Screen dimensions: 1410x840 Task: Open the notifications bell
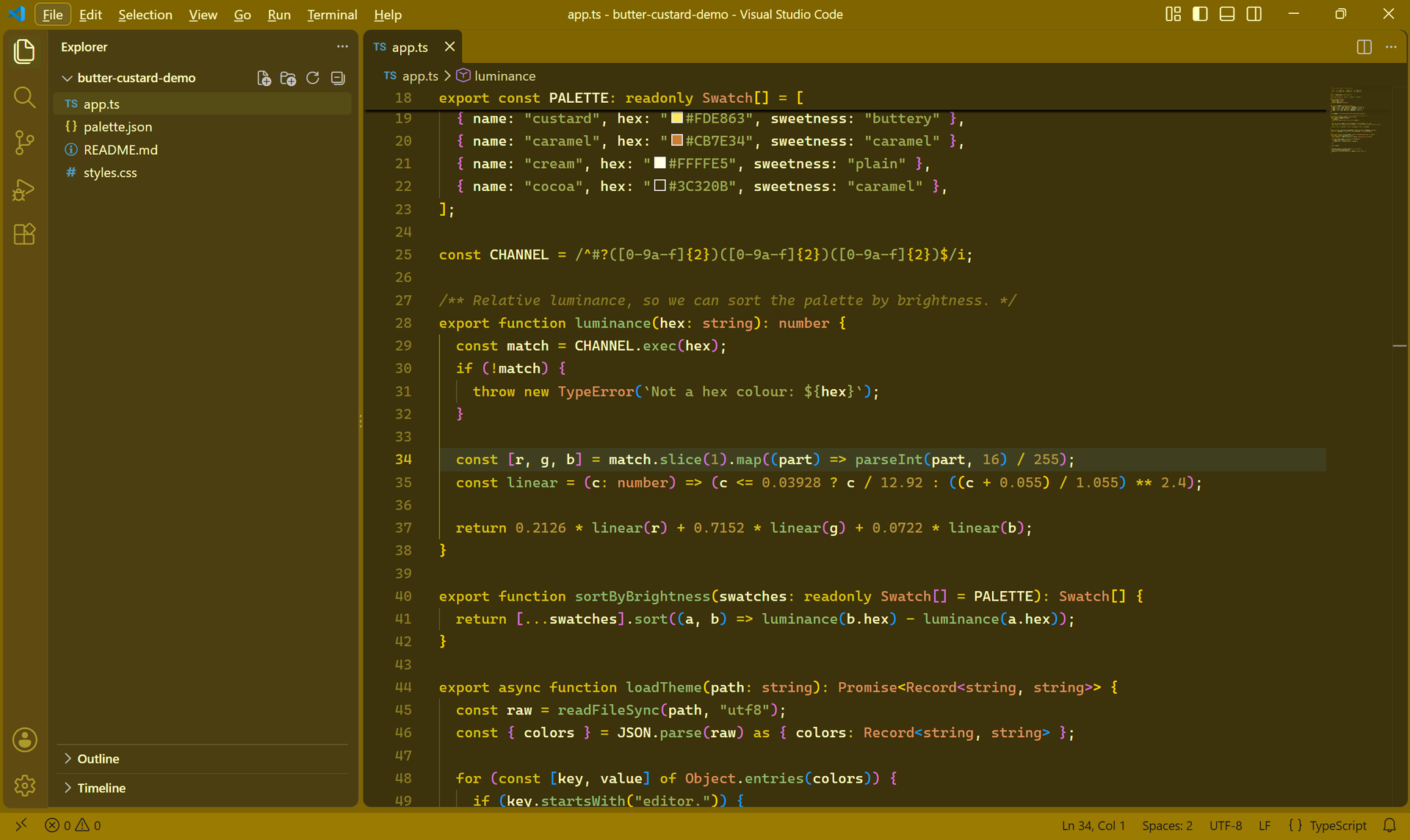pyautogui.click(x=1389, y=825)
